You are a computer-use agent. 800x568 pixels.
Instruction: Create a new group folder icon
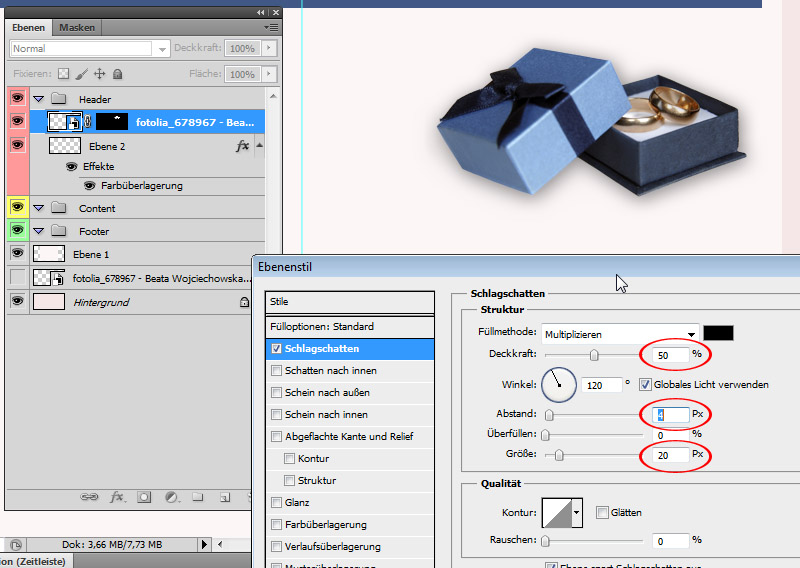pos(198,496)
